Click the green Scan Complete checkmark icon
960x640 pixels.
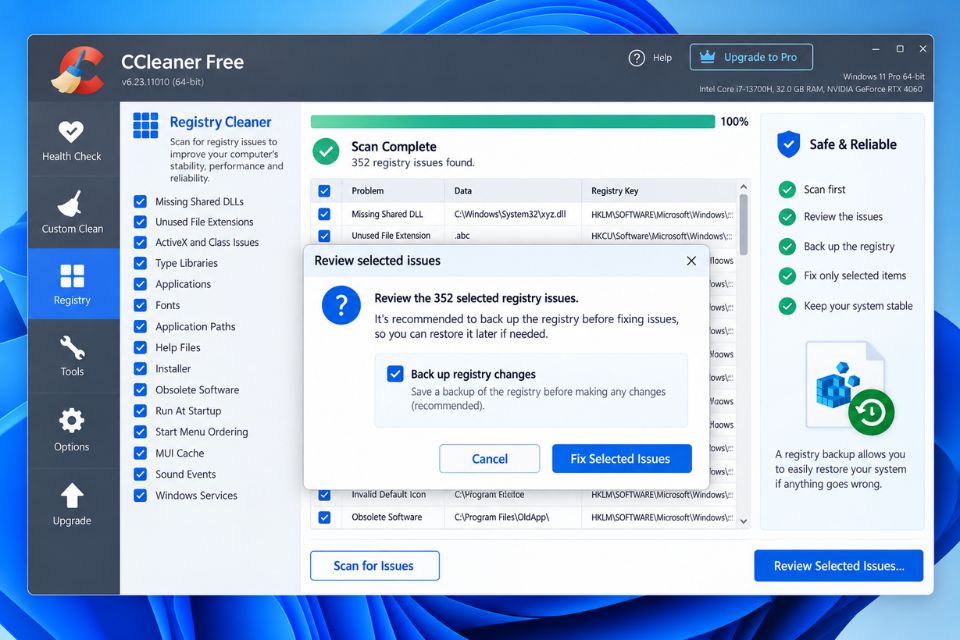[x=326, y=151]
